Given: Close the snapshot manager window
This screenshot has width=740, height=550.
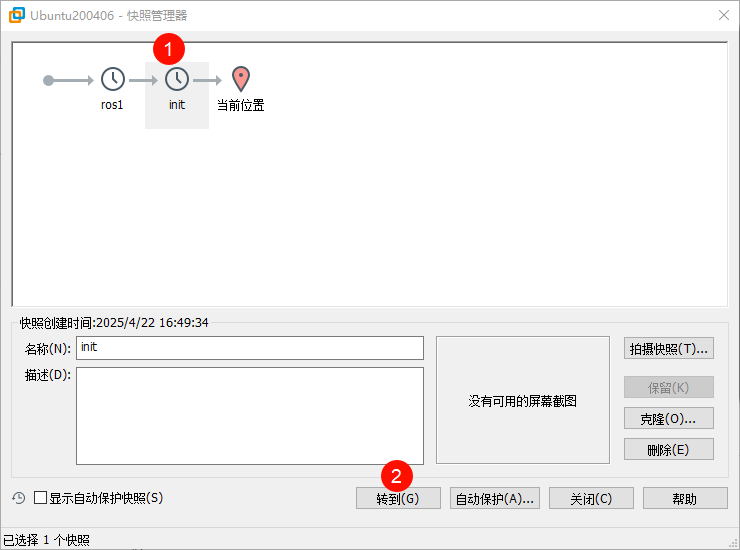Looking at the screenshot, I should pos(723,15).
